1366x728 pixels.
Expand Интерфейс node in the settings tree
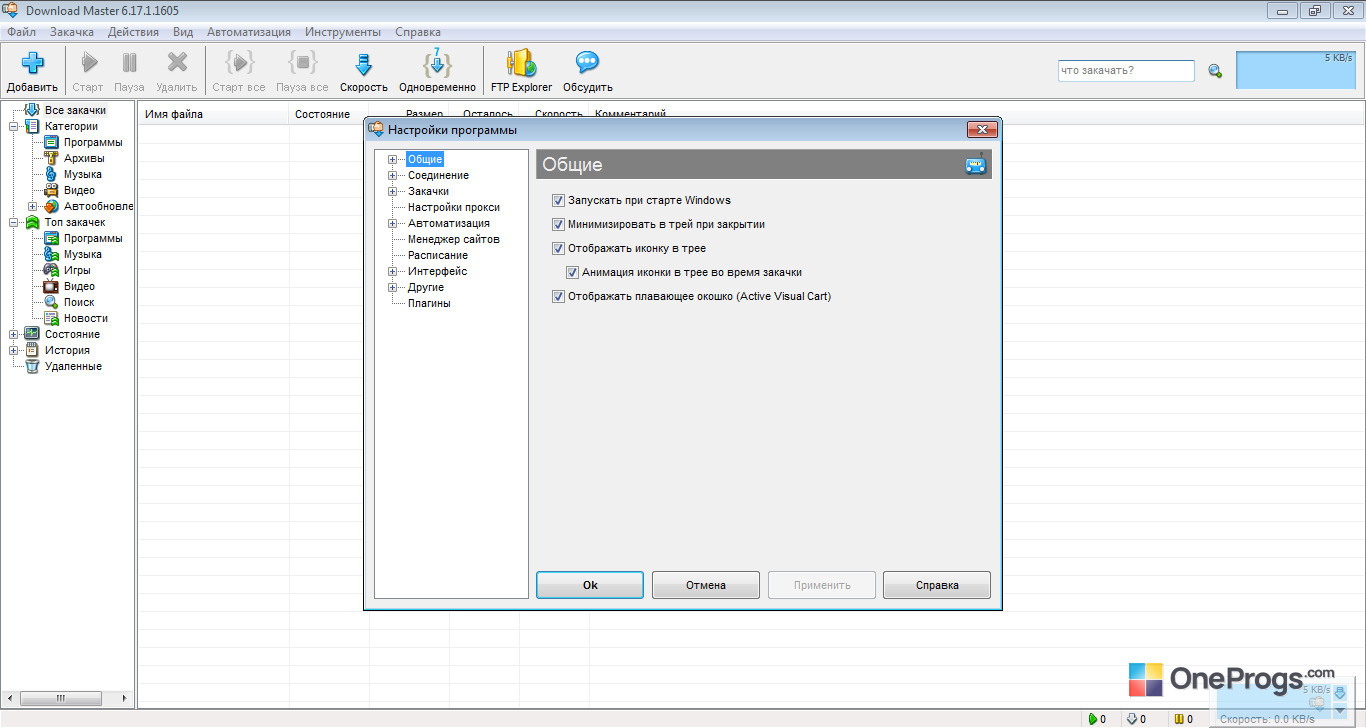tap(393, 271)
